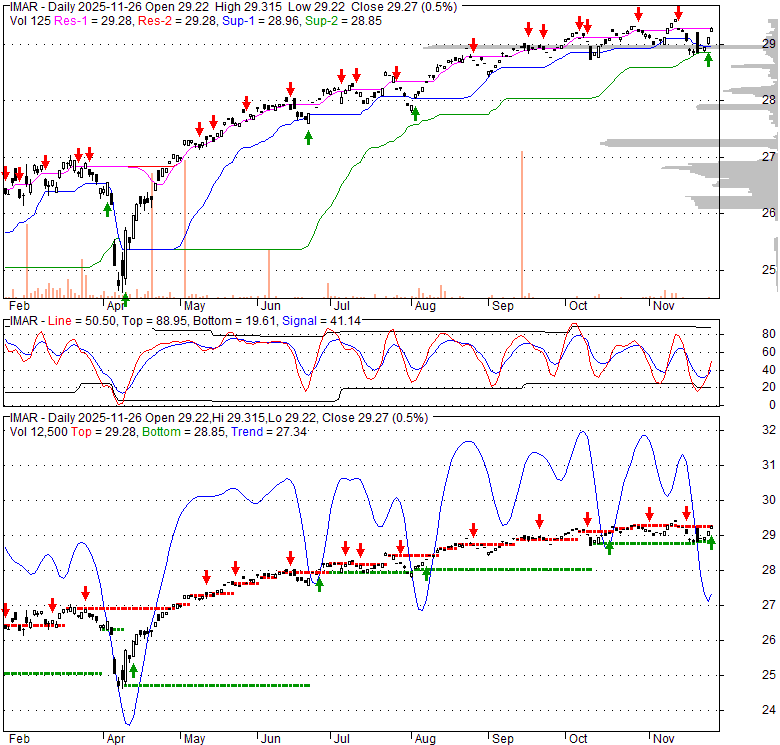Click the green arrow in October on bottom chart
Viewport: 780px width, 745px height.
609,548
